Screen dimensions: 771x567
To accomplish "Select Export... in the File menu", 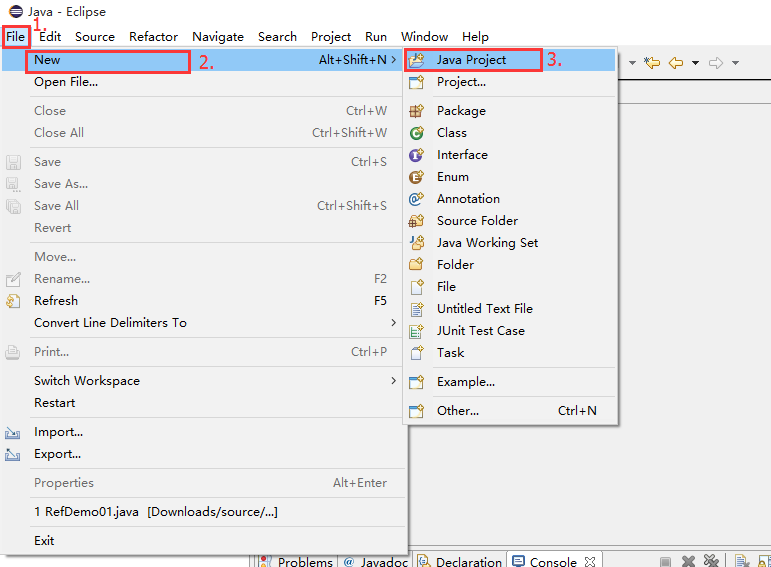I will coord(204,454).
